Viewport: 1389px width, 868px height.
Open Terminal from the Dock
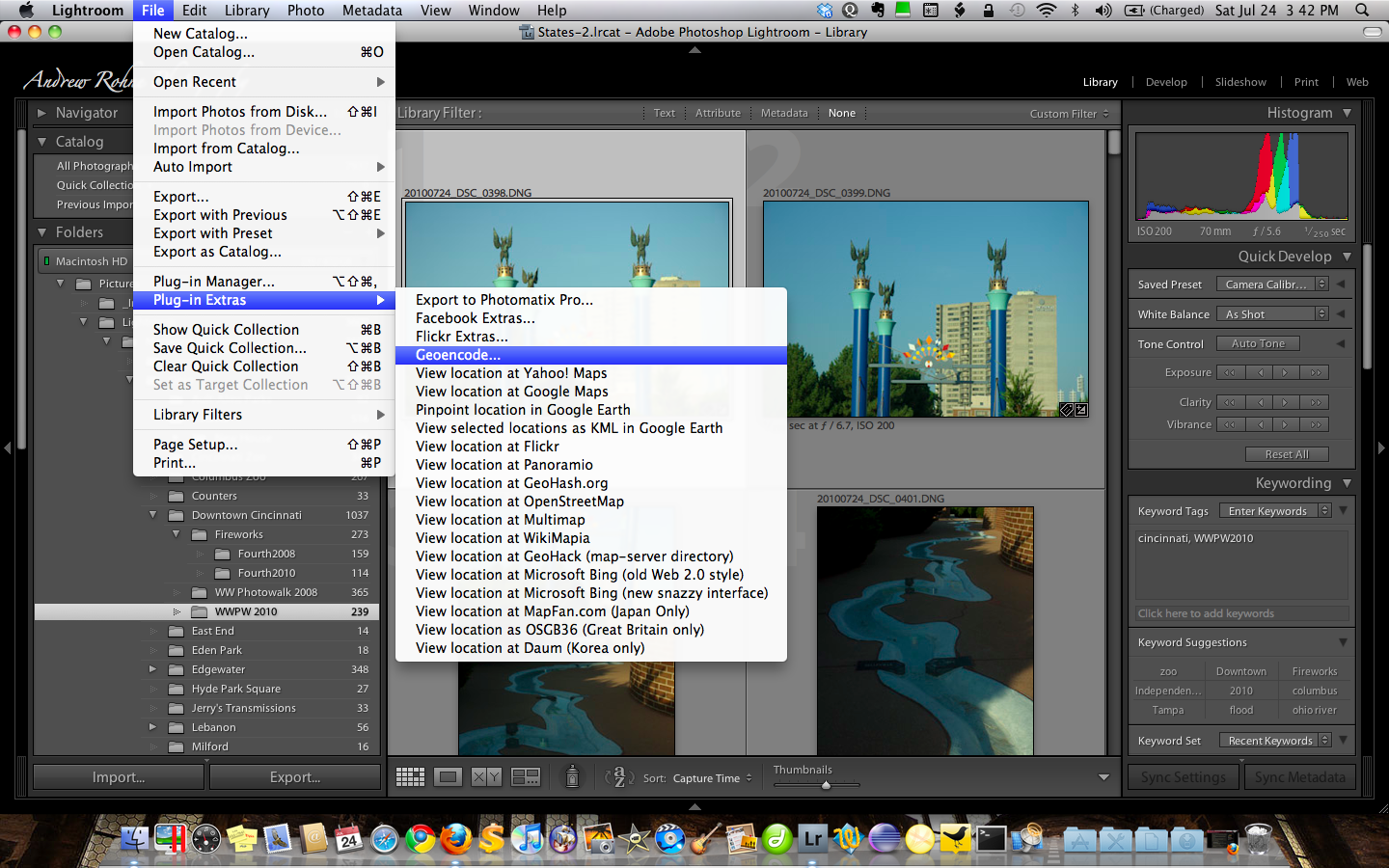pyautogui.click(x=992, y=838)
